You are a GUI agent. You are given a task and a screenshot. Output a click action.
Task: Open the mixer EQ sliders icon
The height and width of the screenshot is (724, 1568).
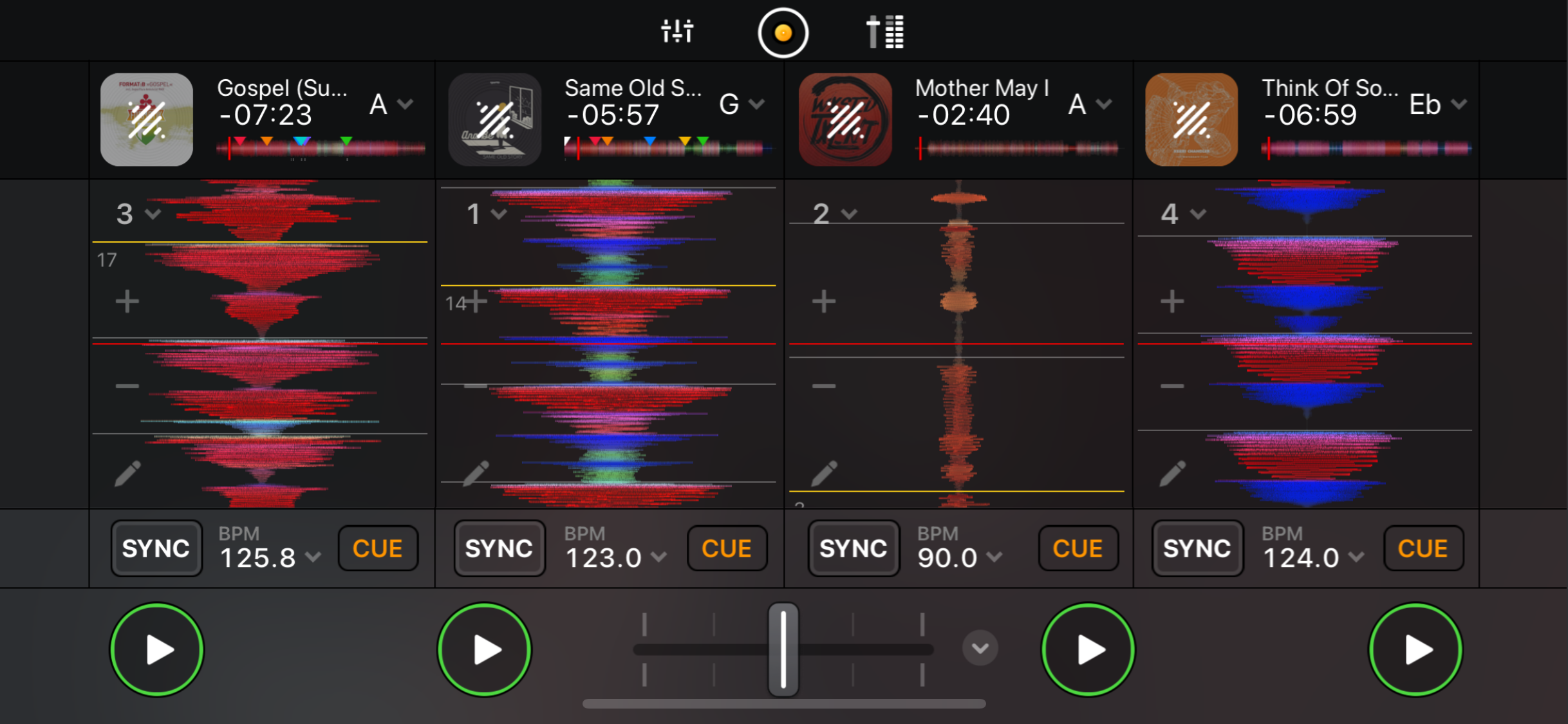(x=677, y=31)
